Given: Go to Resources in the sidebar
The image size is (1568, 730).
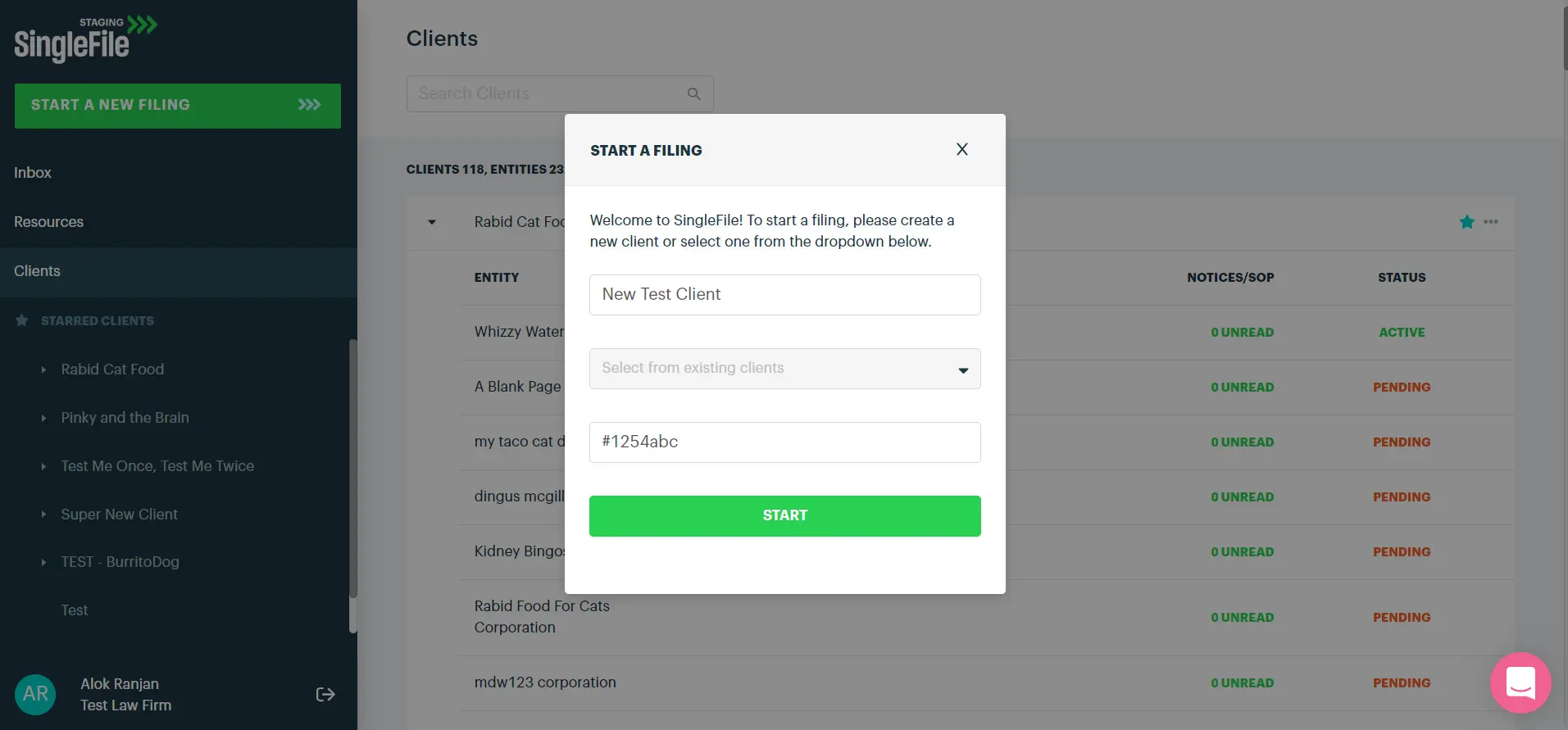Looking at the screenshot, I should (48, 222).
